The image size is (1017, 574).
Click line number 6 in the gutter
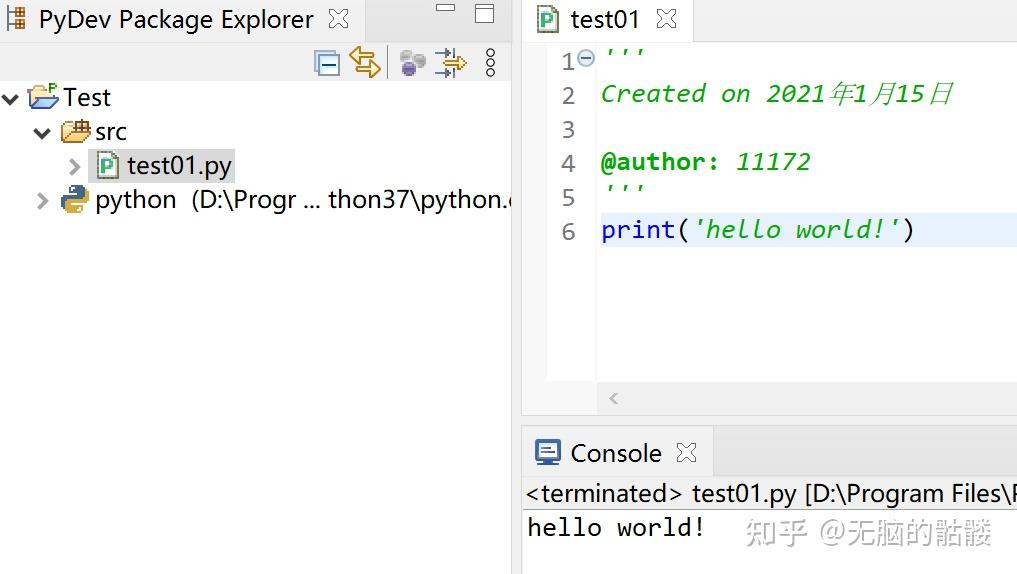point(568,232)
